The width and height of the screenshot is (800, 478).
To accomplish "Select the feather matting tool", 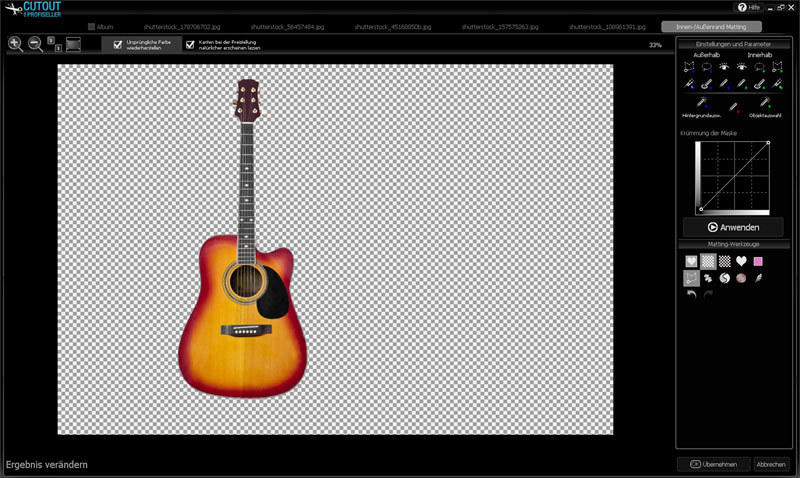I will click(758, 278).
